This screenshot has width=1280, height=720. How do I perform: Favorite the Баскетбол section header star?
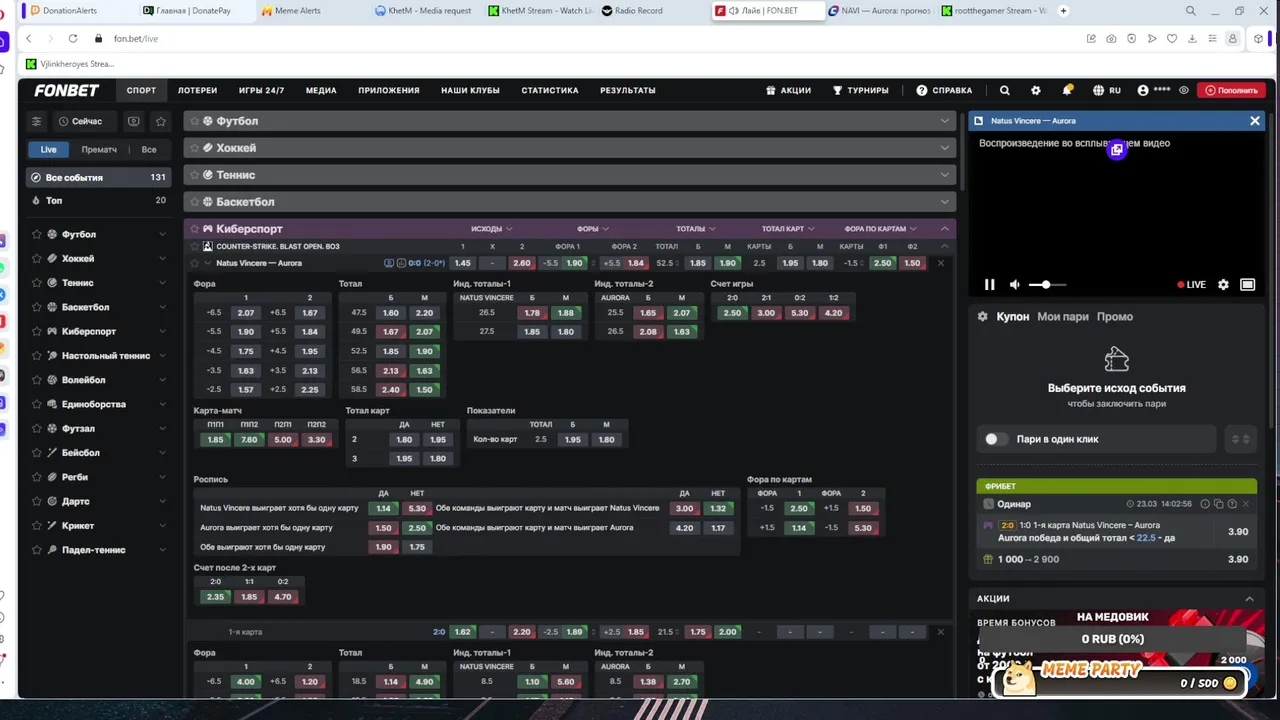tap(195, 202)
